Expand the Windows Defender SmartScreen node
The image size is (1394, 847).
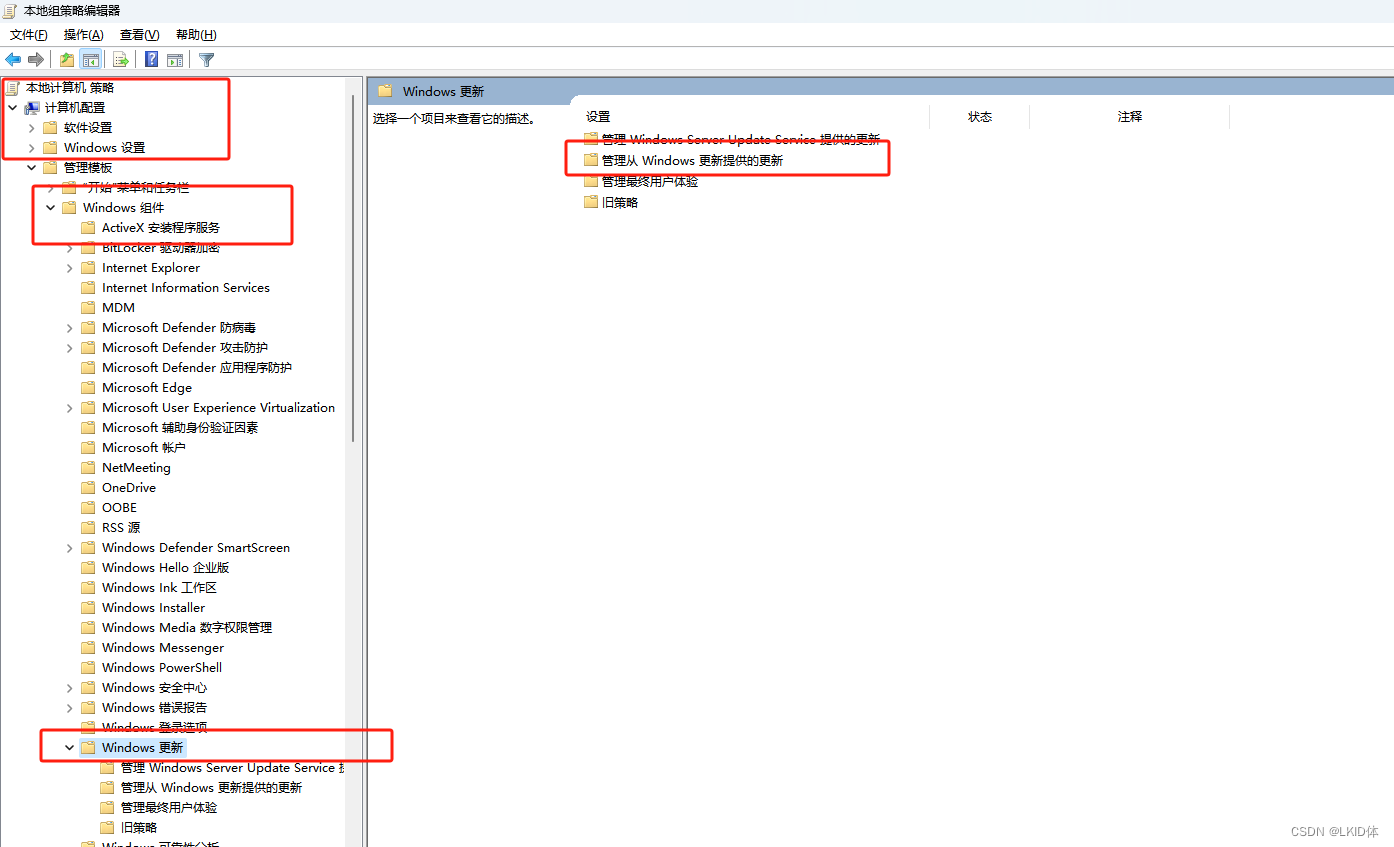69,548
